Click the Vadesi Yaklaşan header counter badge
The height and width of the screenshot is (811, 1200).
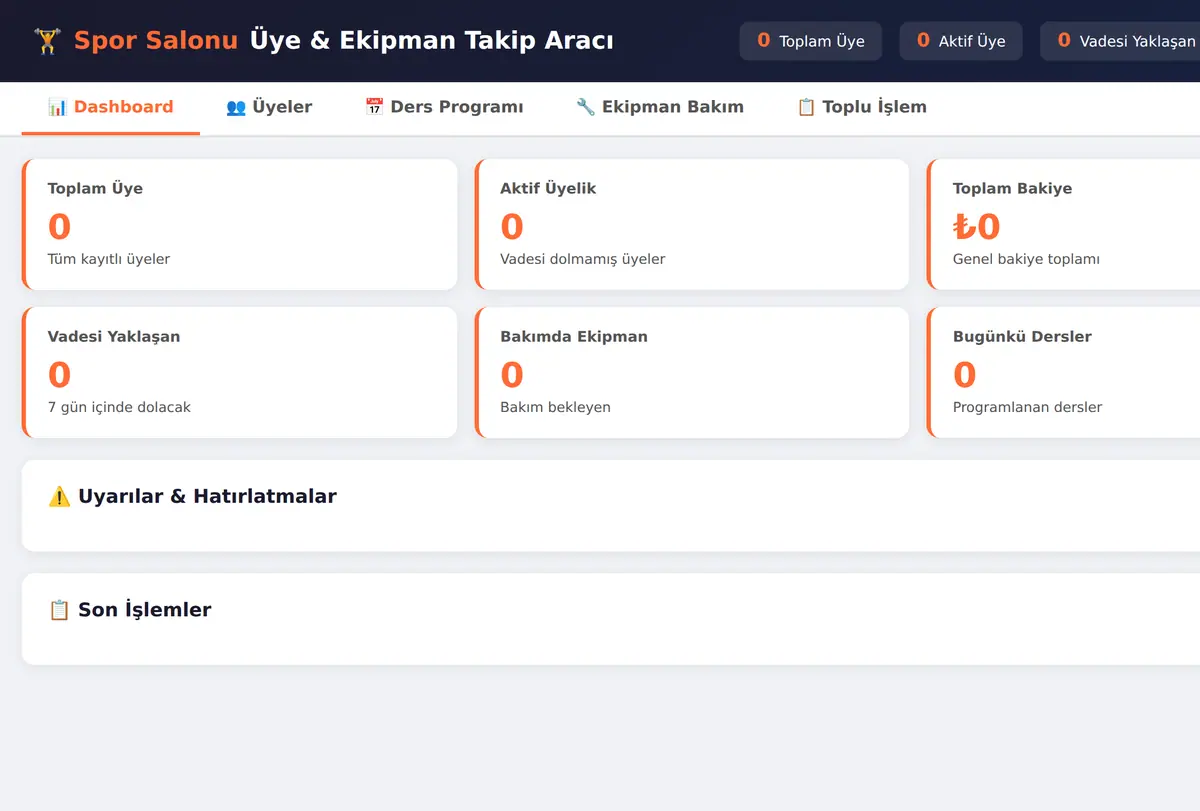pyautogui.click(x=1120, y=41)
